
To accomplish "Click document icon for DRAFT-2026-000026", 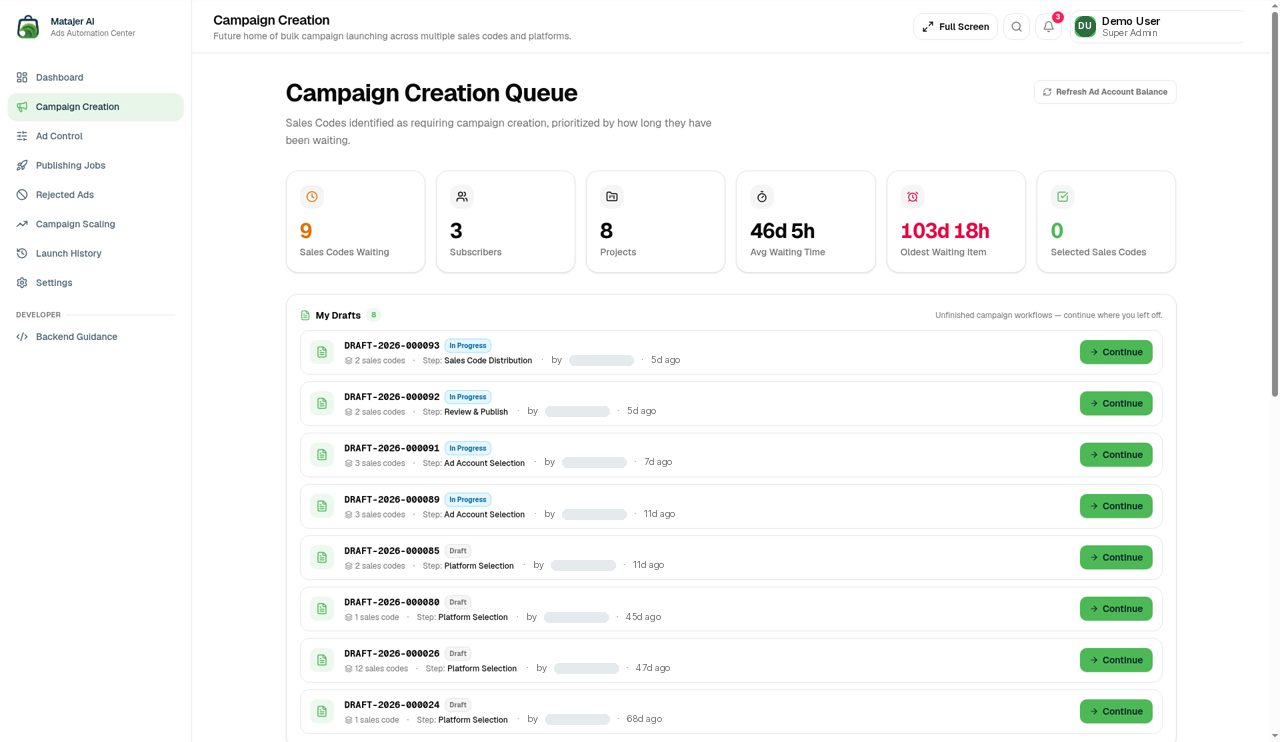I will pyautogui.click(x=322, y=660).
